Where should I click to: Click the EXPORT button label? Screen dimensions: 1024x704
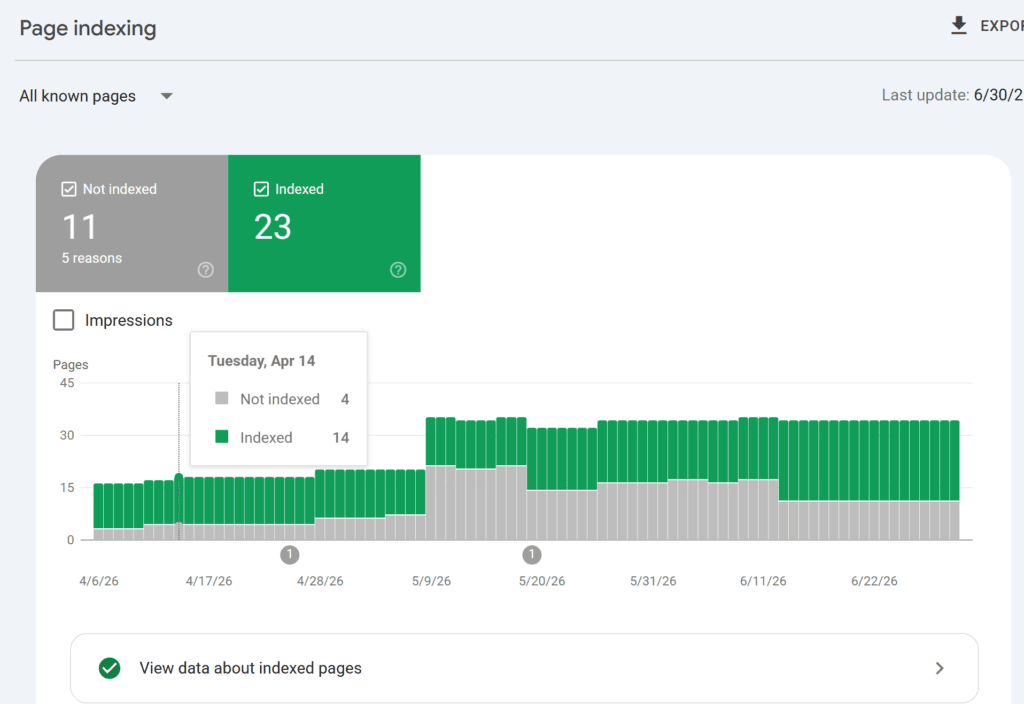[x=1002, y=26]
